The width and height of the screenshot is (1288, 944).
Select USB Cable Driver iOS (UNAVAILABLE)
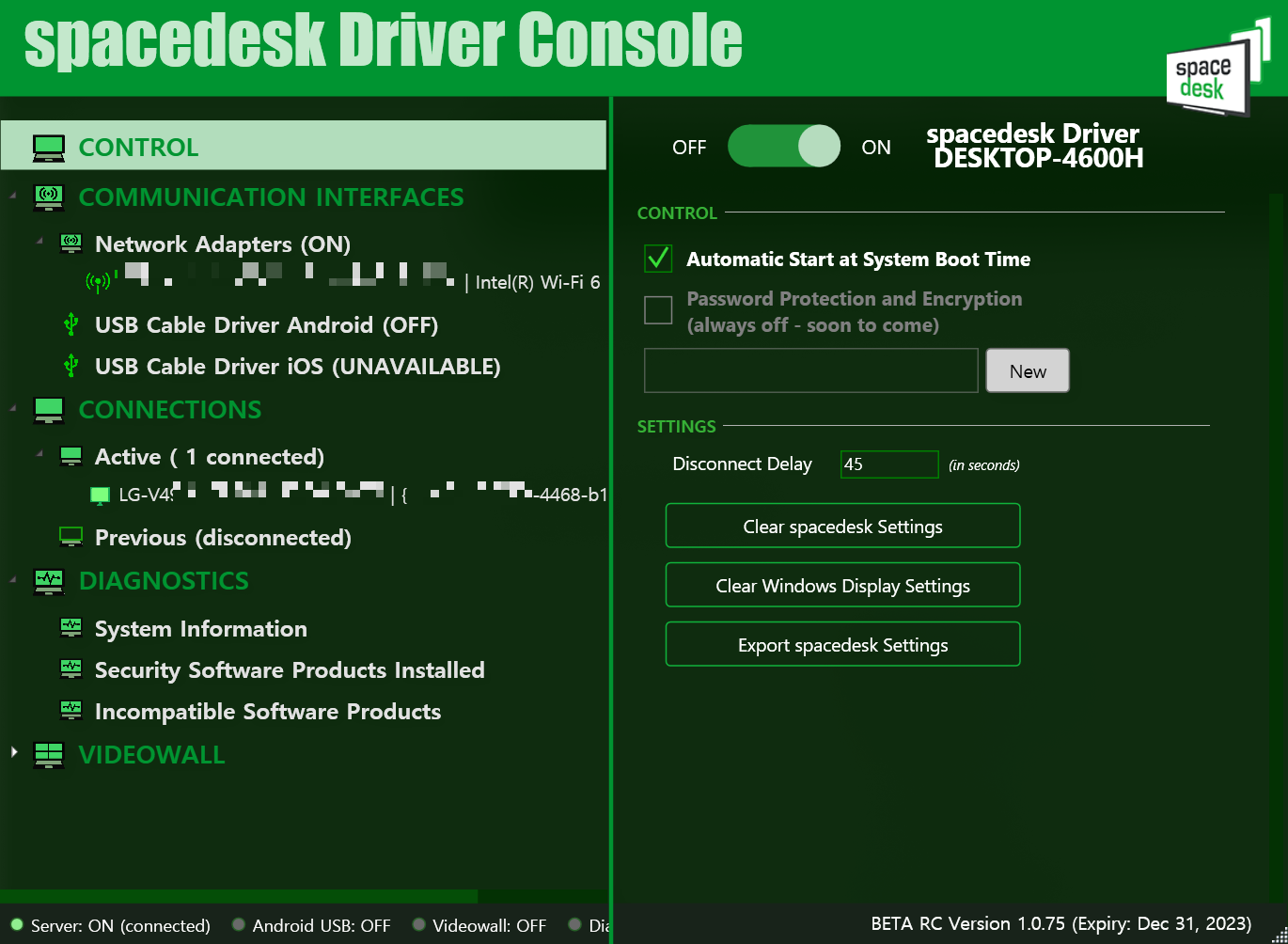click(x=298, y=367)
